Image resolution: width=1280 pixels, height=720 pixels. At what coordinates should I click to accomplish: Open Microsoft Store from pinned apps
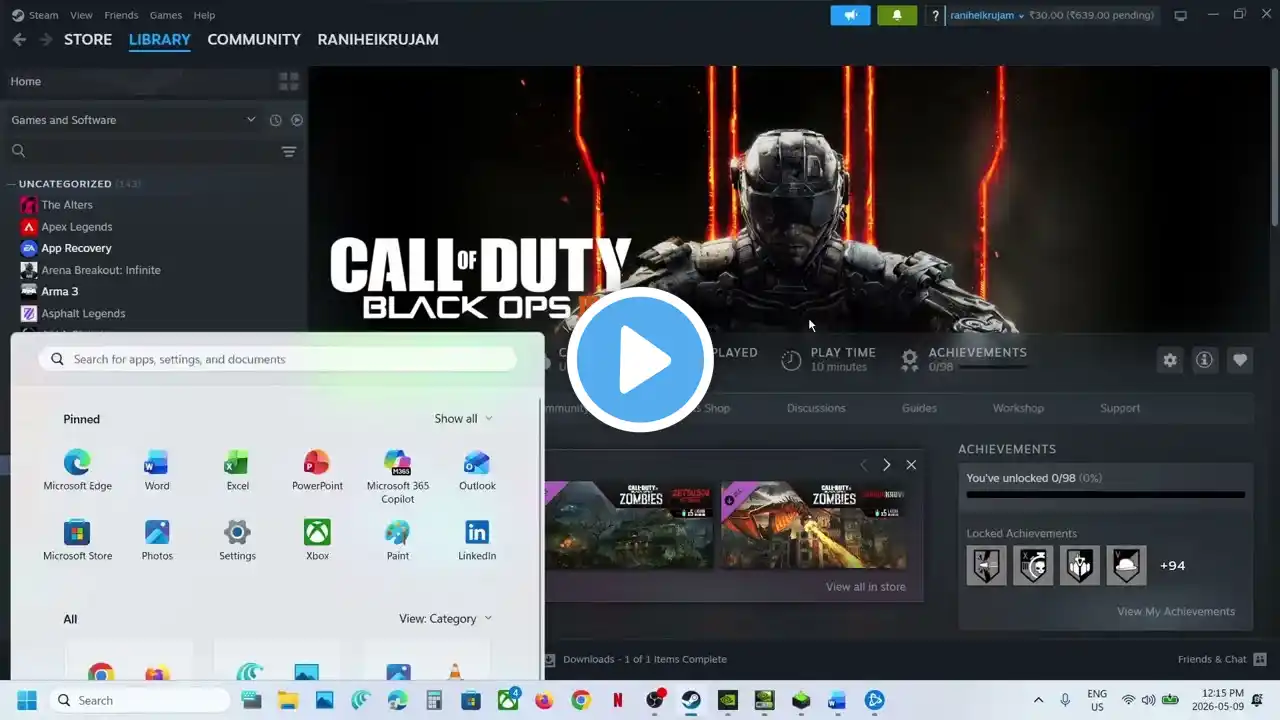pyautogui.click(x=77, y=540)
